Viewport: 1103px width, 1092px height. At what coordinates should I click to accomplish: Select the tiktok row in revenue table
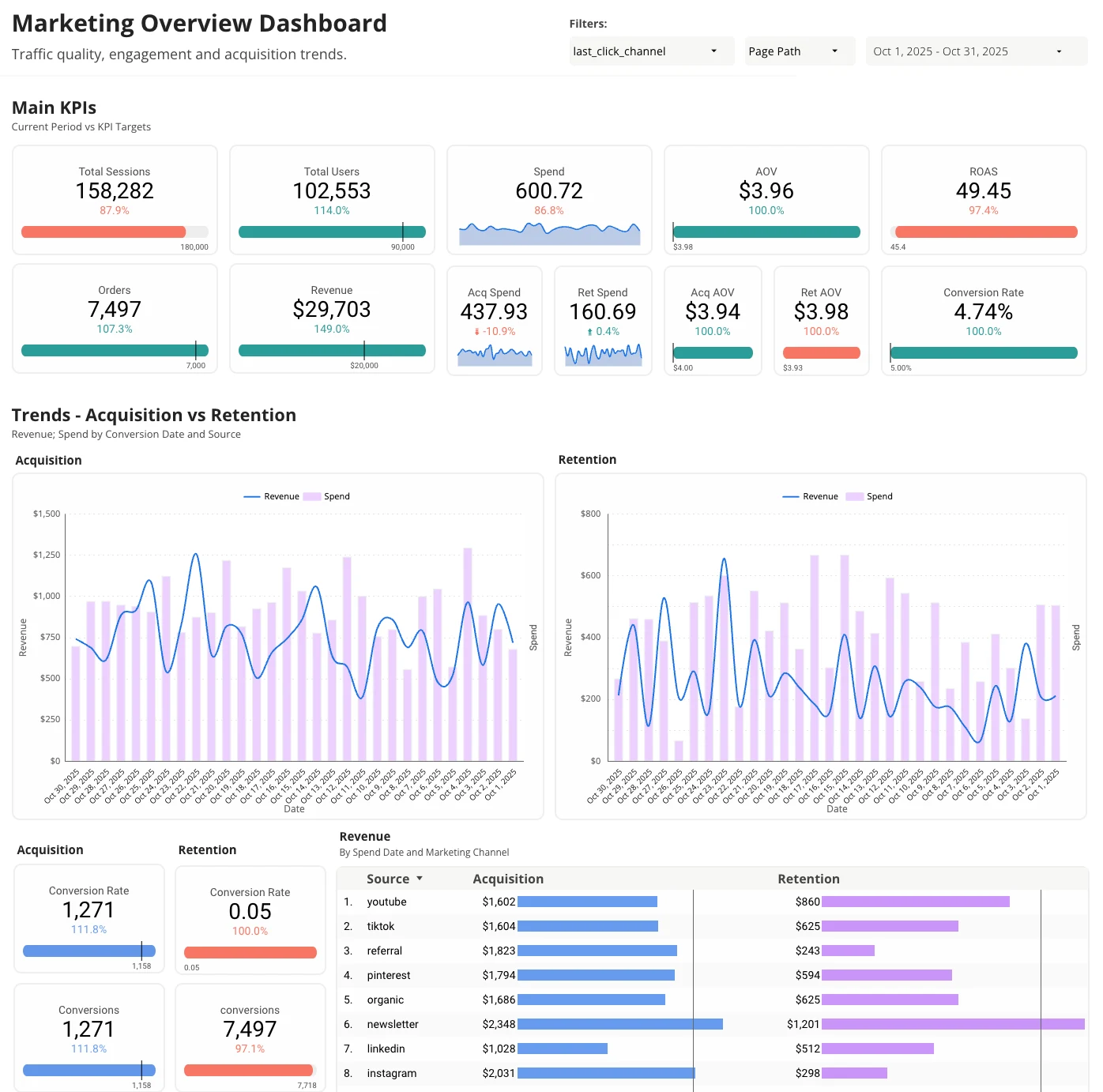[x=713, y=926]
